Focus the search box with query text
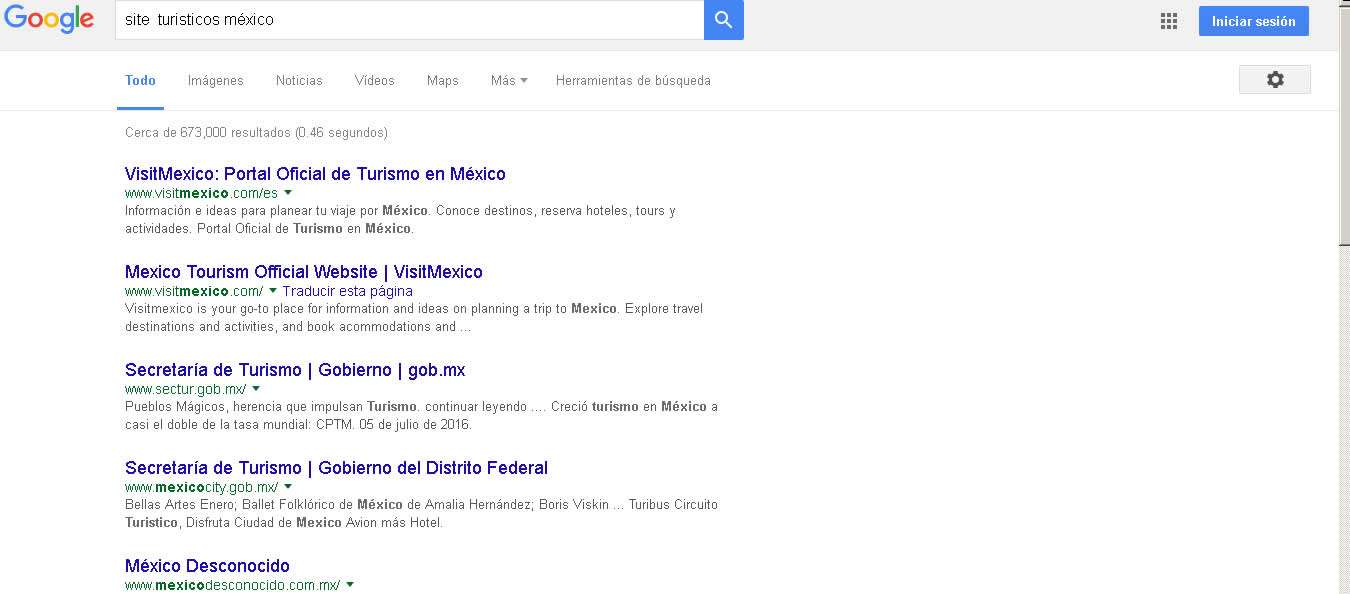The image size is (1350, 594). [410, 20]
